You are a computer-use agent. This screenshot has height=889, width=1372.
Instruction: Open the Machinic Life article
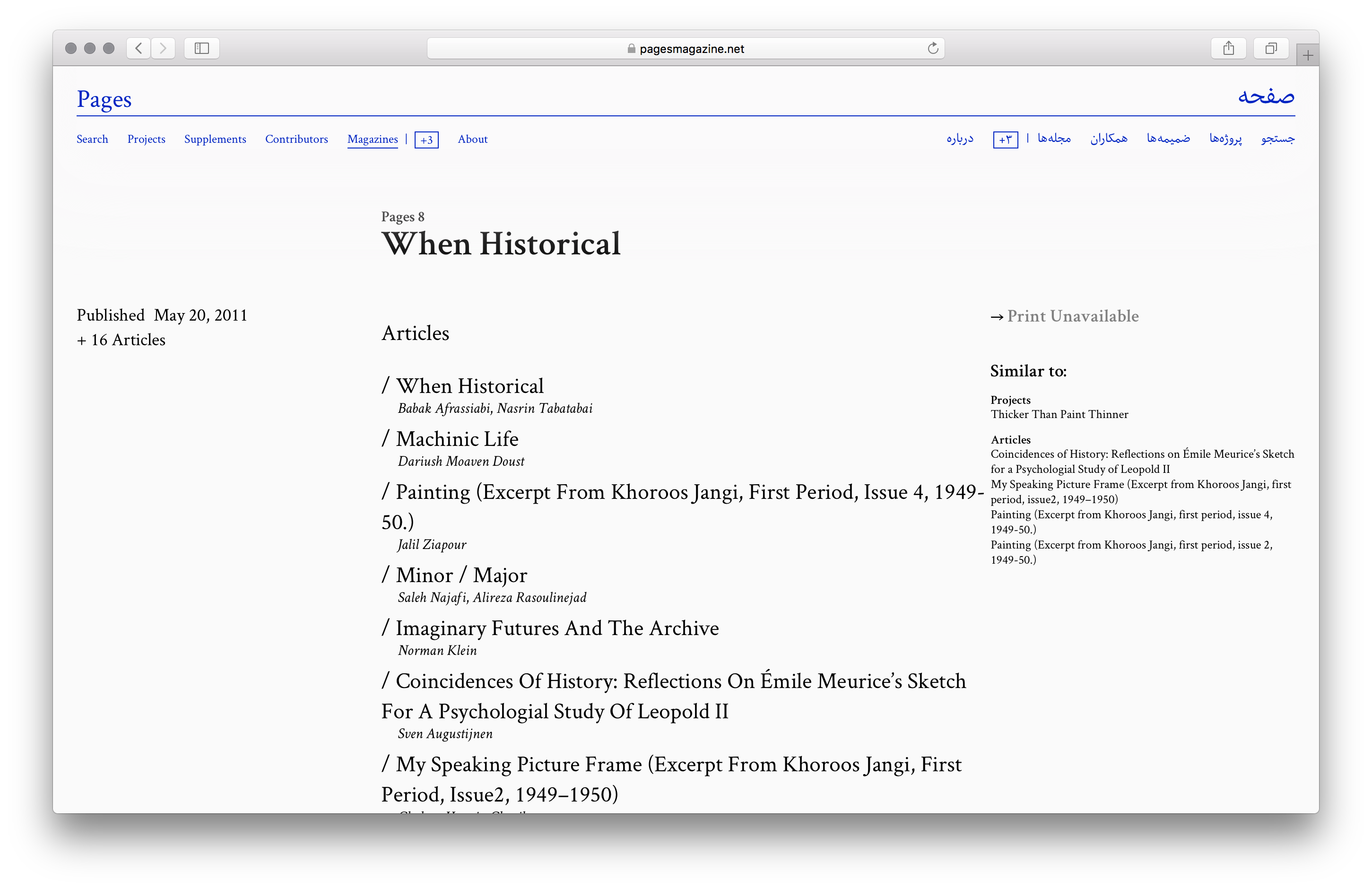click(457, 439)
